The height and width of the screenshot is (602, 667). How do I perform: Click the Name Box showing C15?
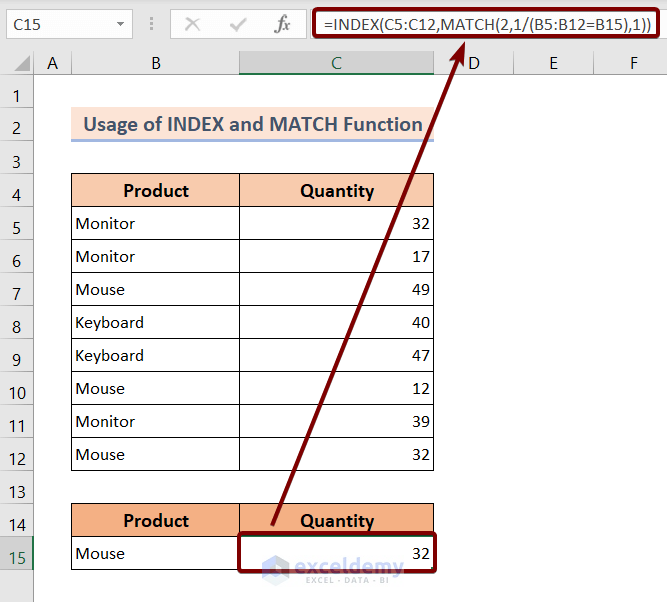point(69,24)
